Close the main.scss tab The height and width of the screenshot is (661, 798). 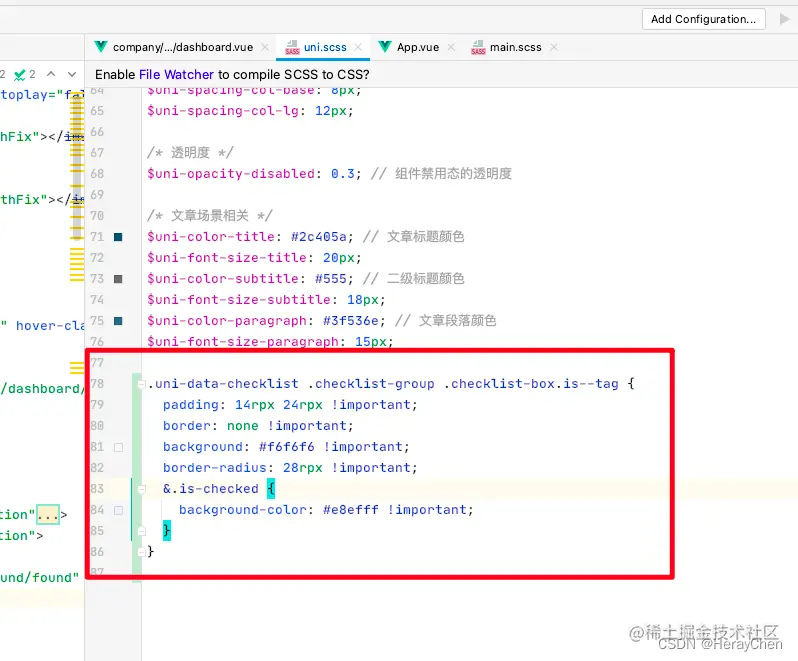(x=554, y=47)
